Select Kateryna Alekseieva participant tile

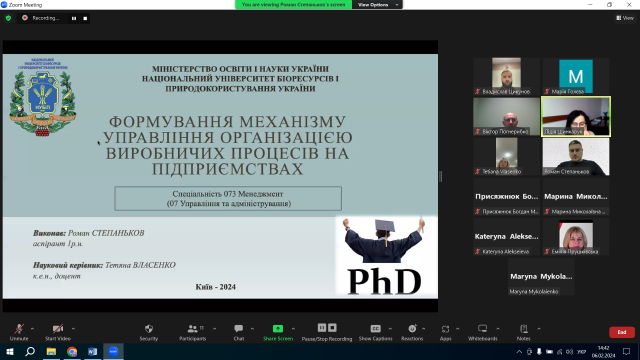pyautogui.click(x=506, y=236)
